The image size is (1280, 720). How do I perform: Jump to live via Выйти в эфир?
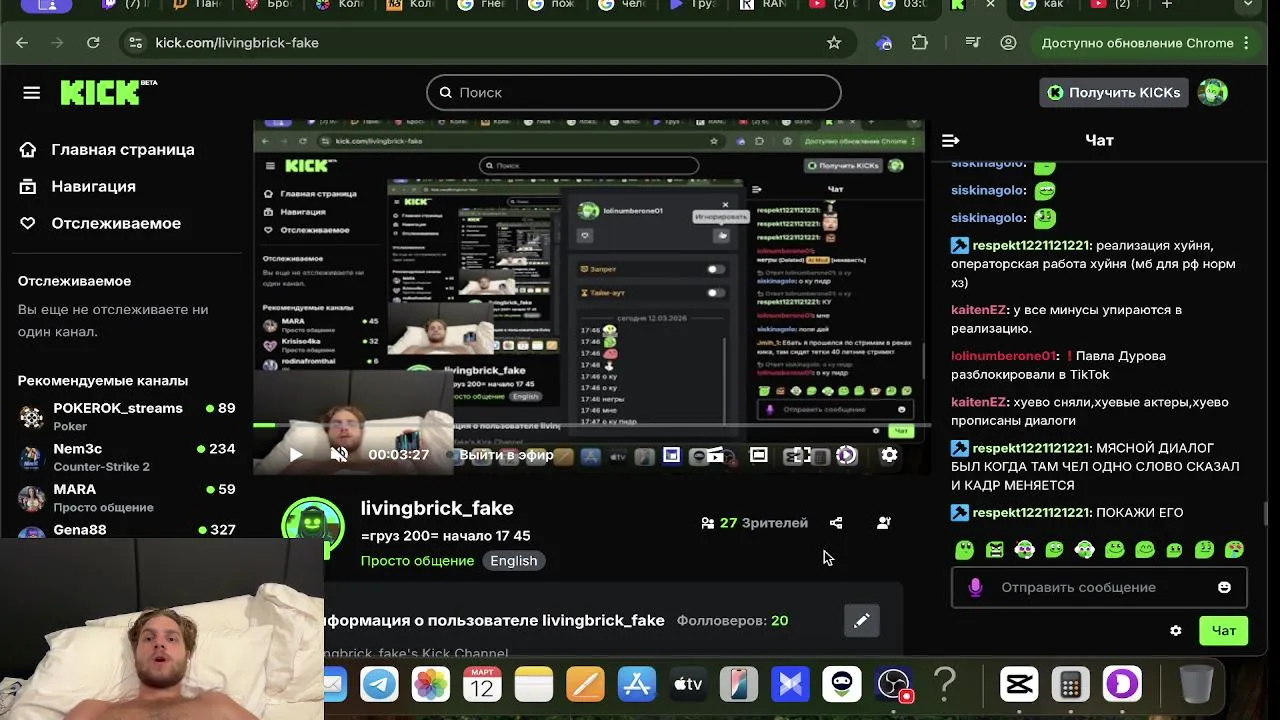point(506,455)
